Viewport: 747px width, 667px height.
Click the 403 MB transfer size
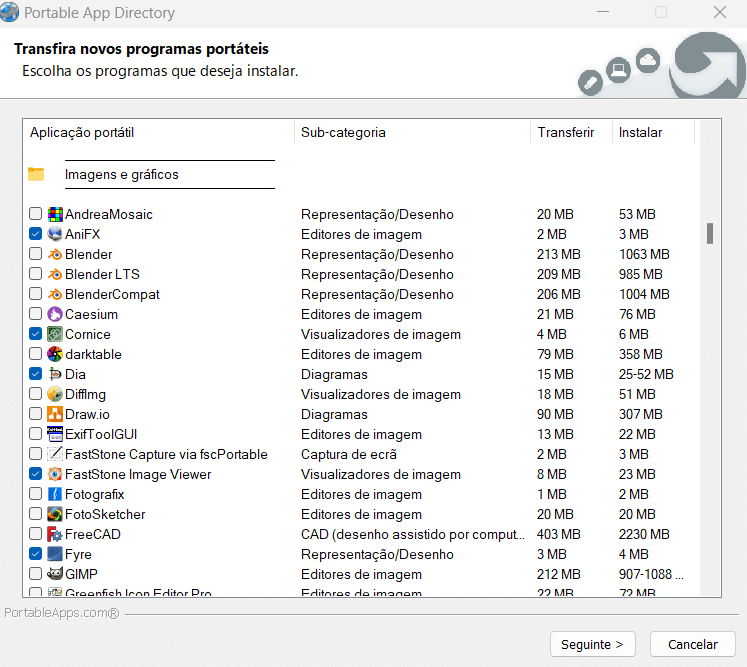(558, 535)
